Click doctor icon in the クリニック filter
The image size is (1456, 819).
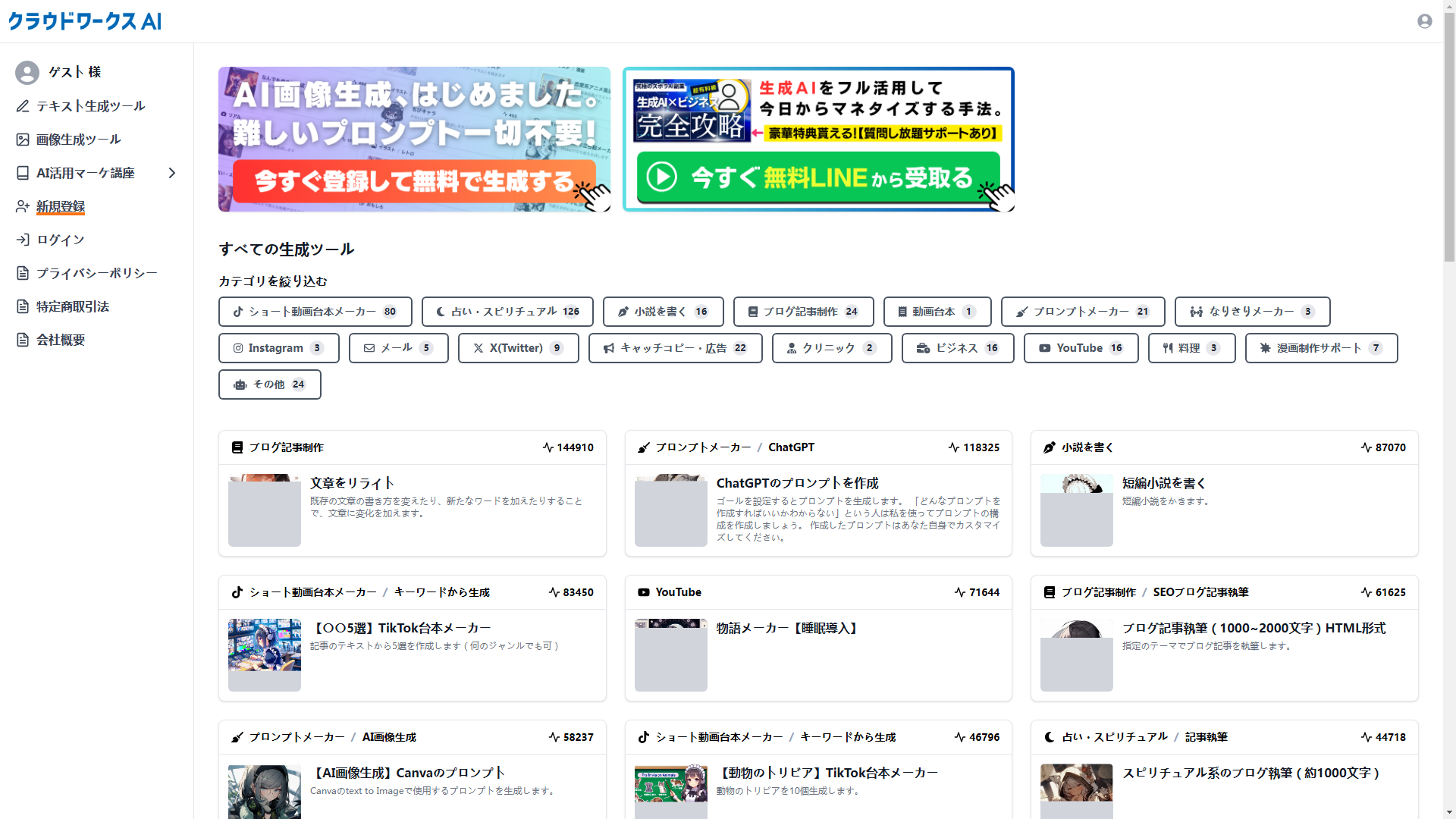(792, 348)
